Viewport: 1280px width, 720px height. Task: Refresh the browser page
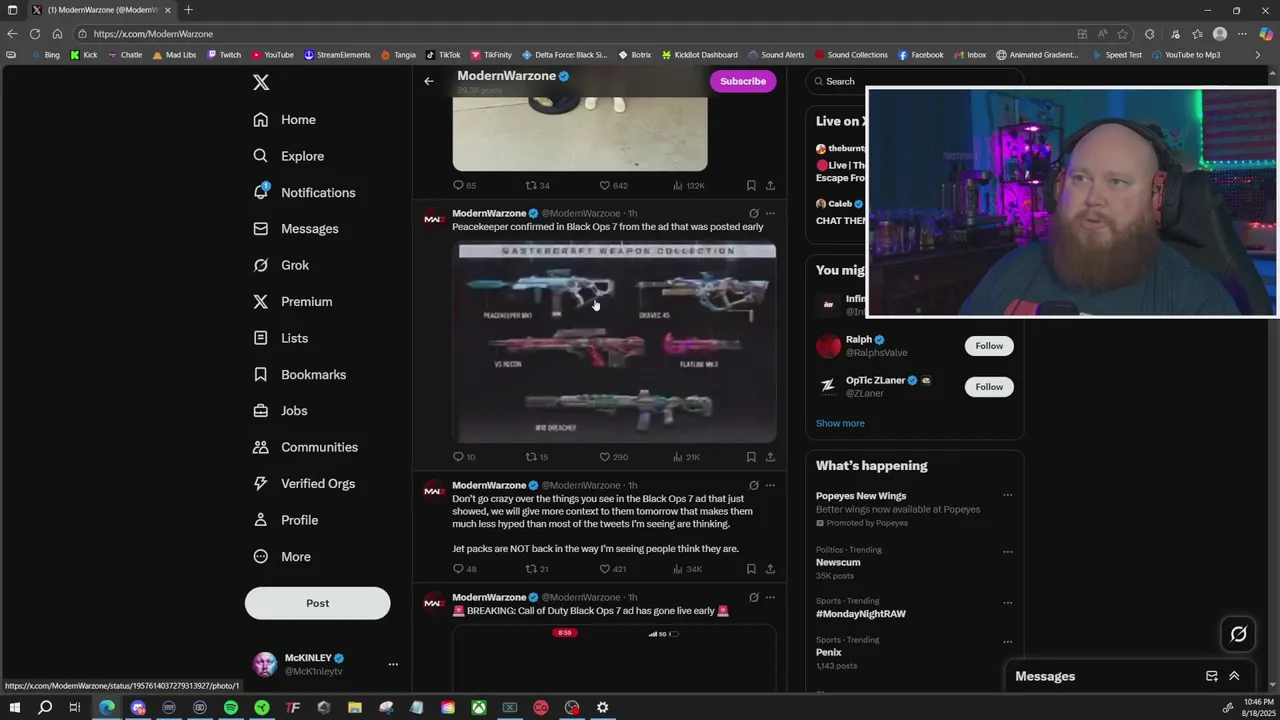(34, 33)
